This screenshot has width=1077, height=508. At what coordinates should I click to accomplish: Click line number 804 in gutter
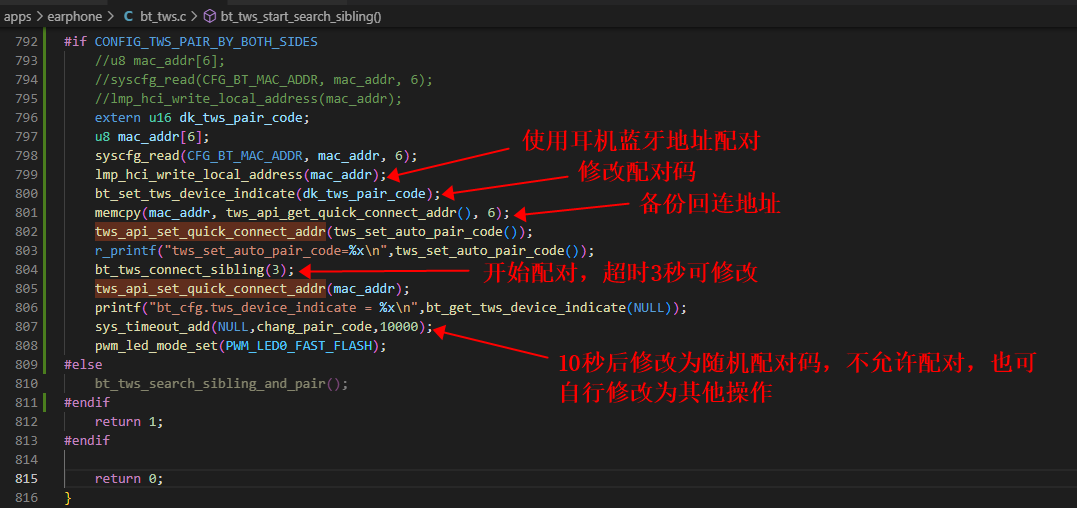coord(26,270)
